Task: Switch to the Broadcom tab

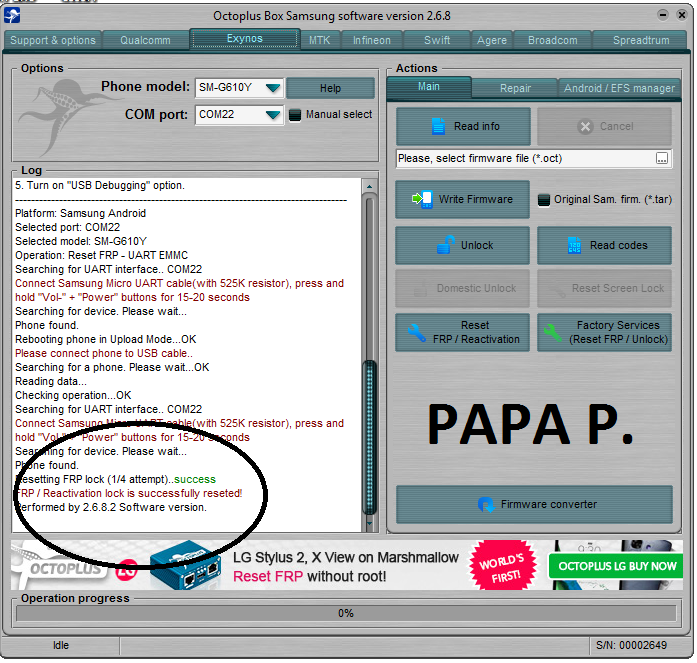Action: click(x=553, y=40)
